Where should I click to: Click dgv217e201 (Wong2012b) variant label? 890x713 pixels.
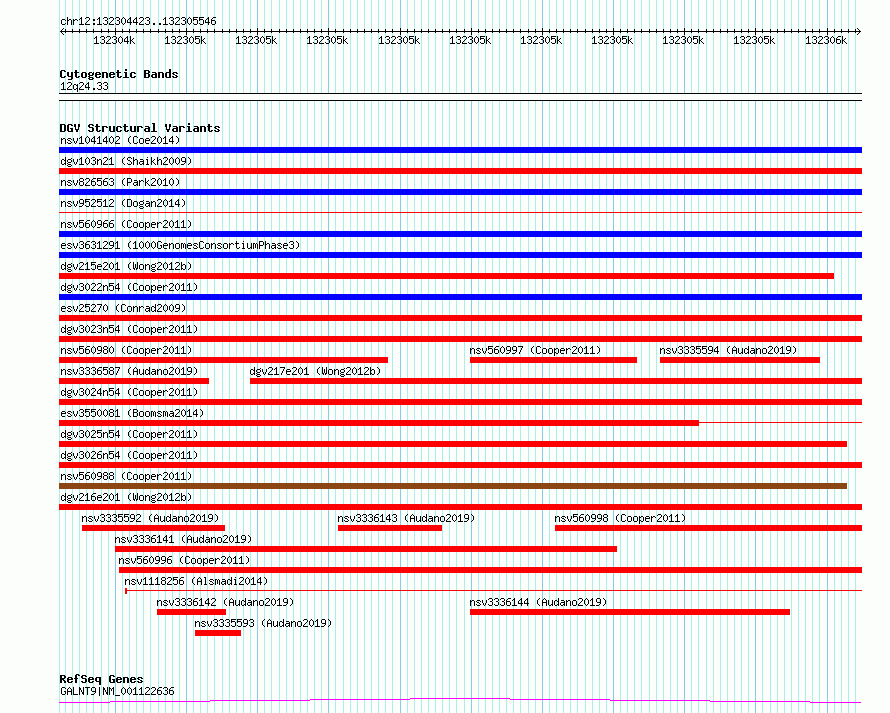click(316, 371)
